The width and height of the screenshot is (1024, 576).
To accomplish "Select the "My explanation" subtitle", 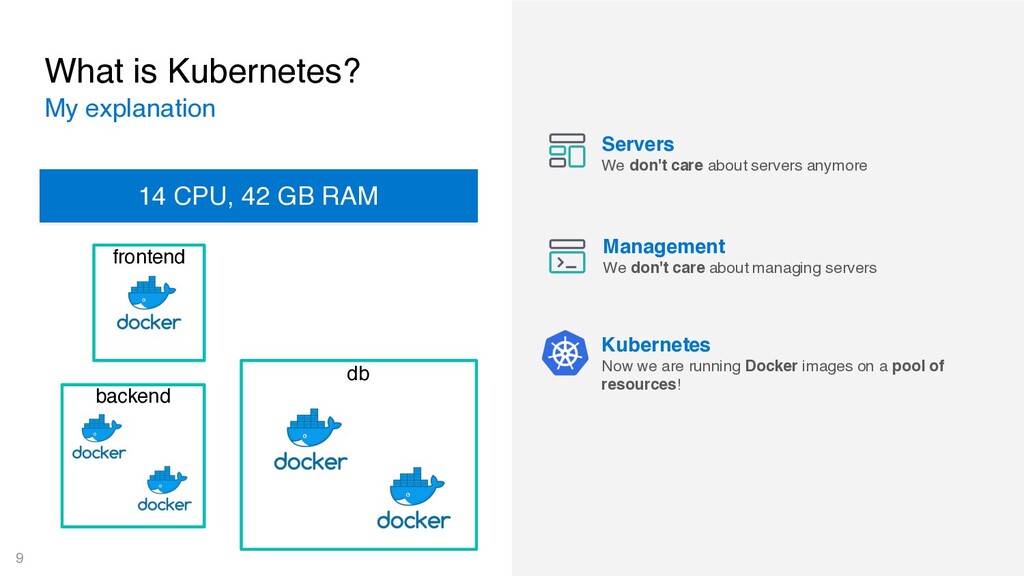I will click(x=130, y=108).
